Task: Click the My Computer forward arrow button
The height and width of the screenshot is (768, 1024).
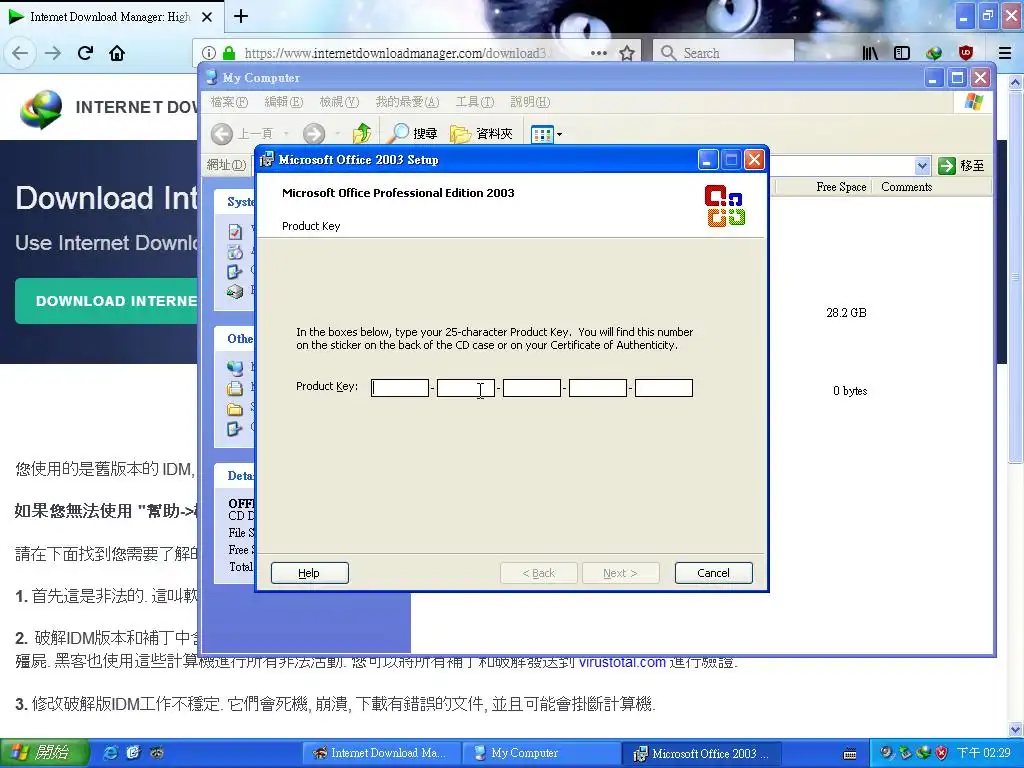Action: coord(313,133)
